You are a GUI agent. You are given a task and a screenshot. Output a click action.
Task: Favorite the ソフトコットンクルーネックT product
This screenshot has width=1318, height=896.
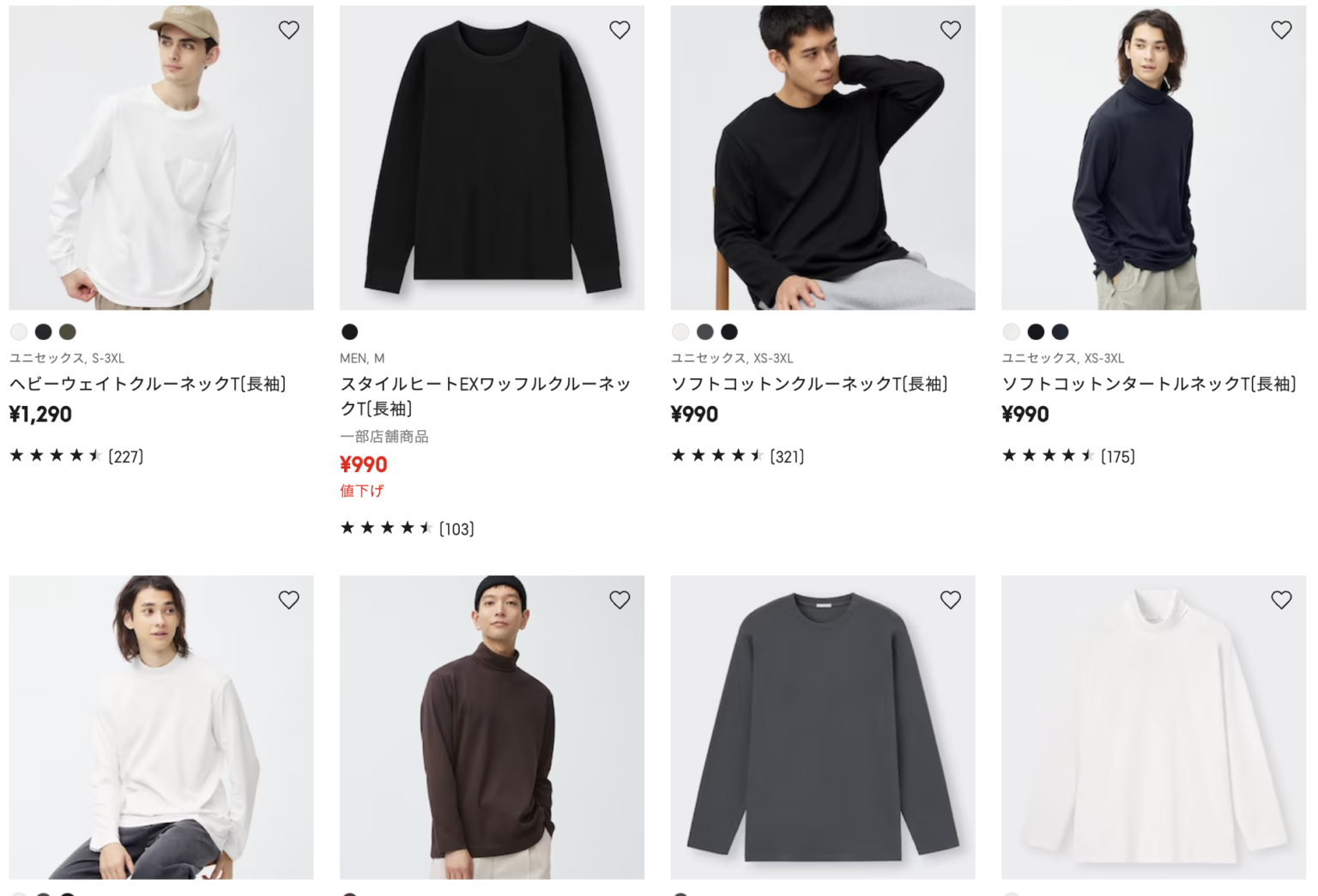coord(950,29)
